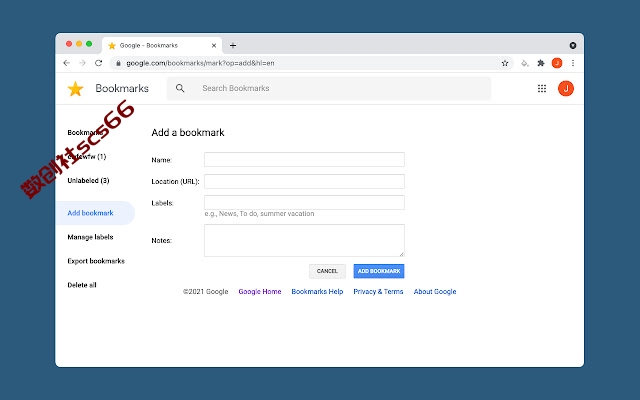This screenshot has height=400, width=640.
Task: Click the Notes resize handle corner
Action: [402, 254]
